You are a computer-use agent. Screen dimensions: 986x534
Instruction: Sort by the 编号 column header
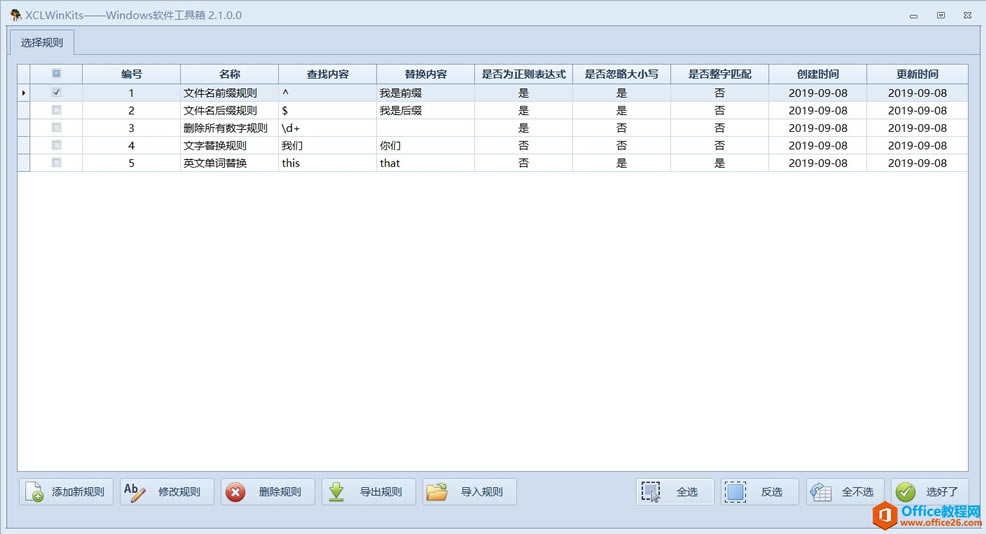(x=131, y=74)
